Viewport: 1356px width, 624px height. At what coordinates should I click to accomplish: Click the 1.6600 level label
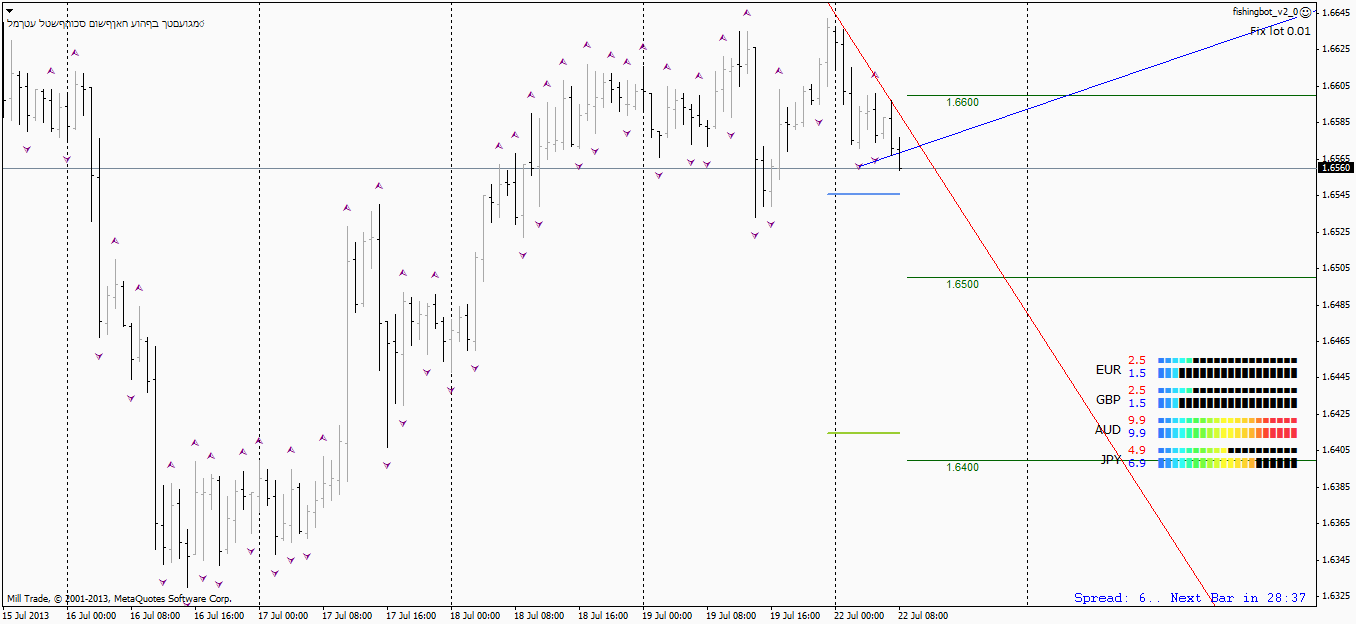pyautogui.click(x=962, y=102)
